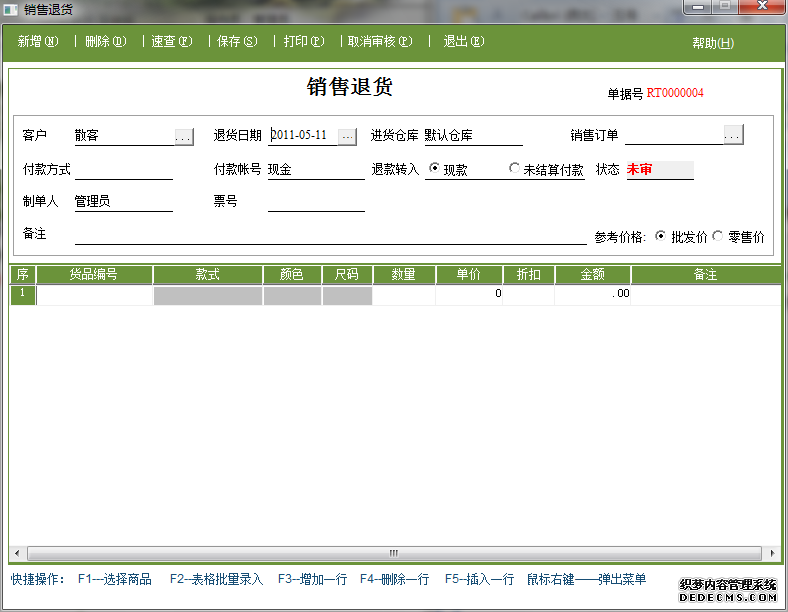Click the 票号 ticket number field

click(x=316, y=202)
